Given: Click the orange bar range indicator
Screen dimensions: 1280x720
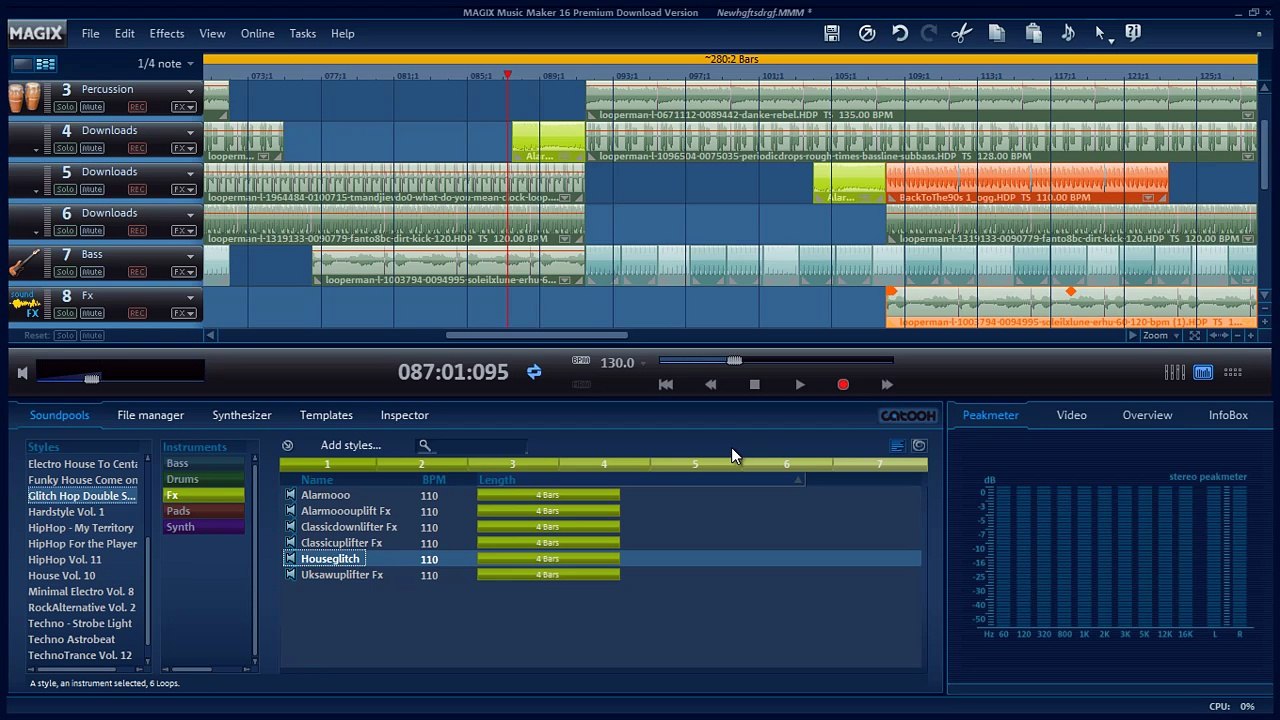Looking at the screenshot, I should click(730, 60).
